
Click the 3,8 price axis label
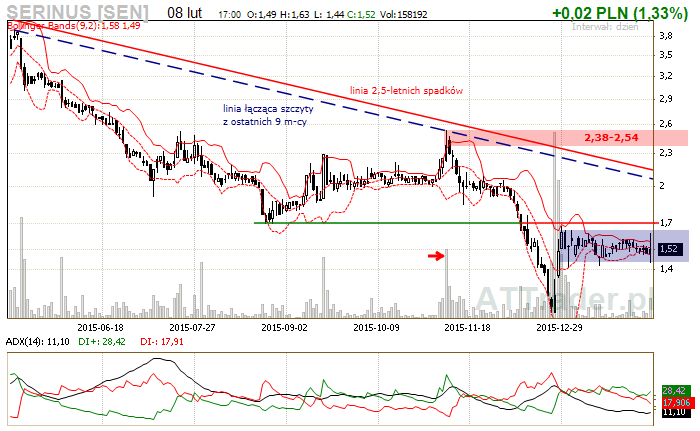point(666,36)
